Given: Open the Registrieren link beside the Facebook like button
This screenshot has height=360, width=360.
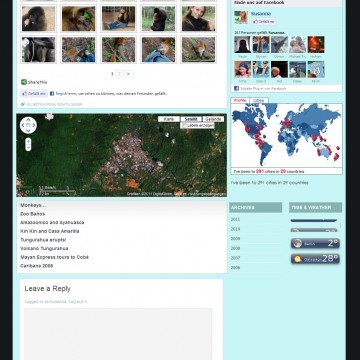Looking at the screenshot, I should tap(66, 94).
